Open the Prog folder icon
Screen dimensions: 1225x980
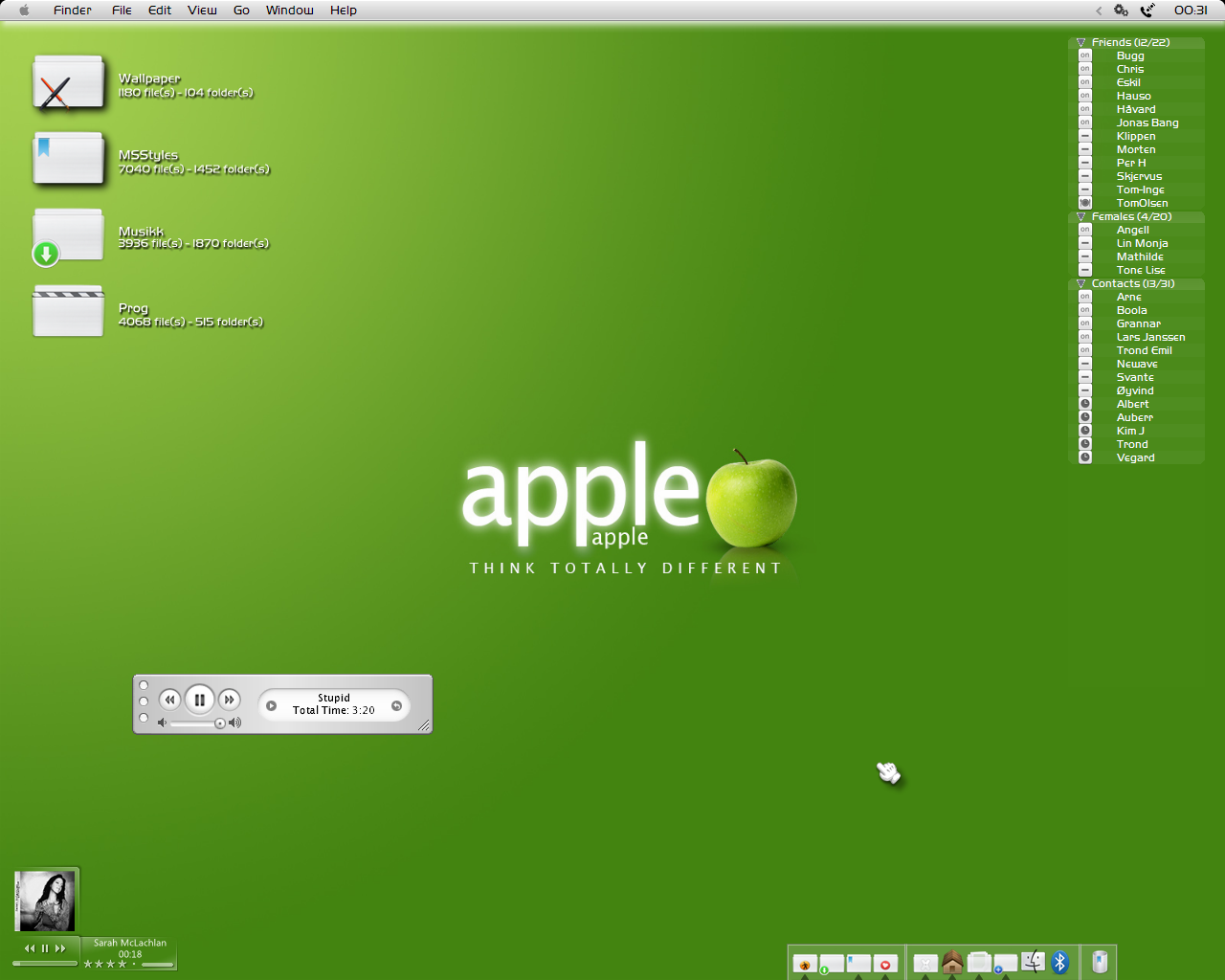(68, 311)
